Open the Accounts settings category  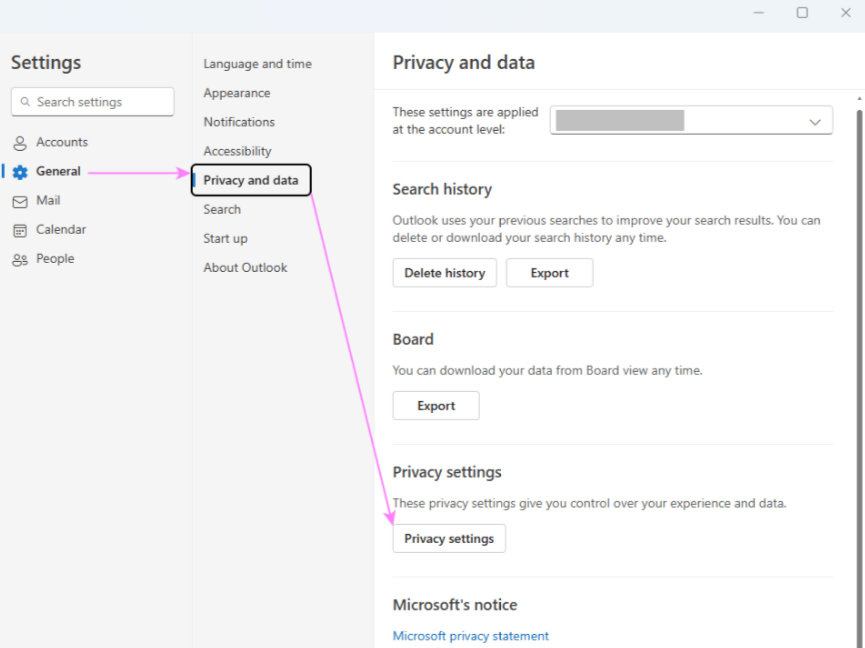coord(62,142)
